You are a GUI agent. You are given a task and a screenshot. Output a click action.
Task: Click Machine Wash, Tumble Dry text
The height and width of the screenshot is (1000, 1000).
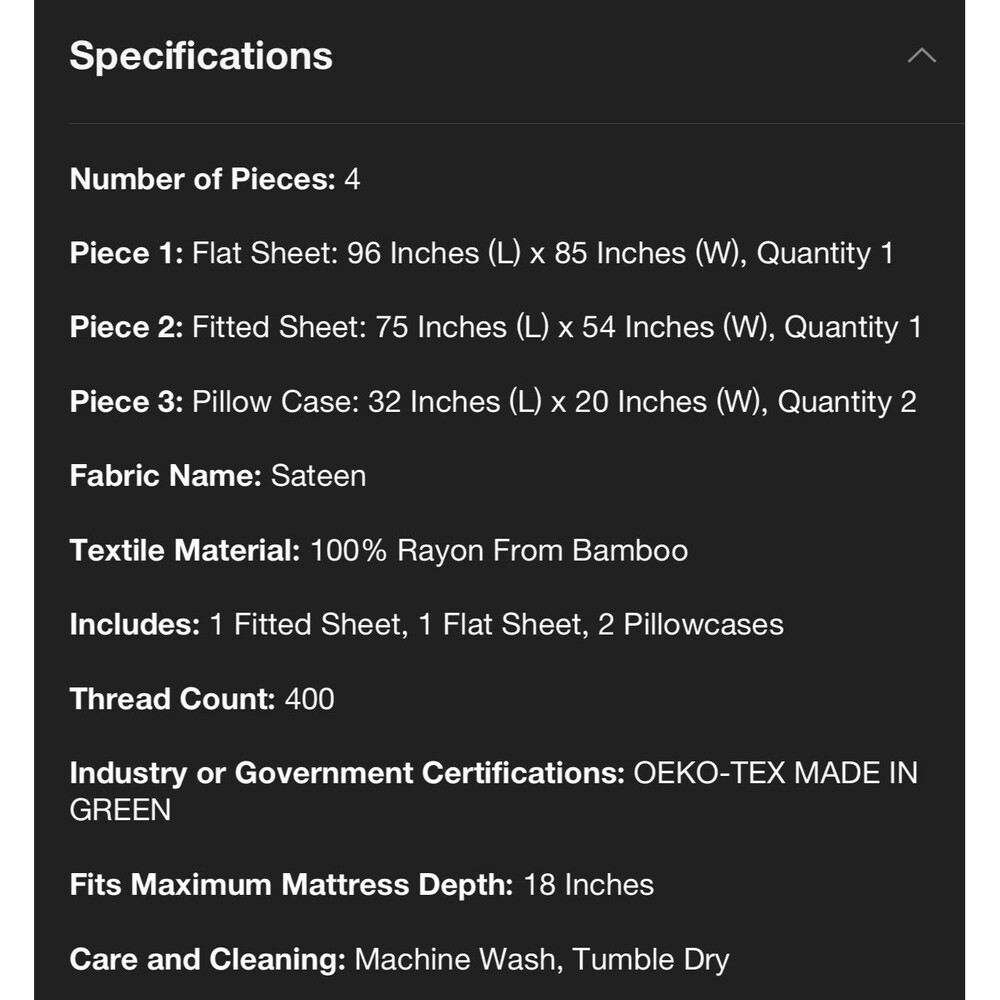coord(542,960)
